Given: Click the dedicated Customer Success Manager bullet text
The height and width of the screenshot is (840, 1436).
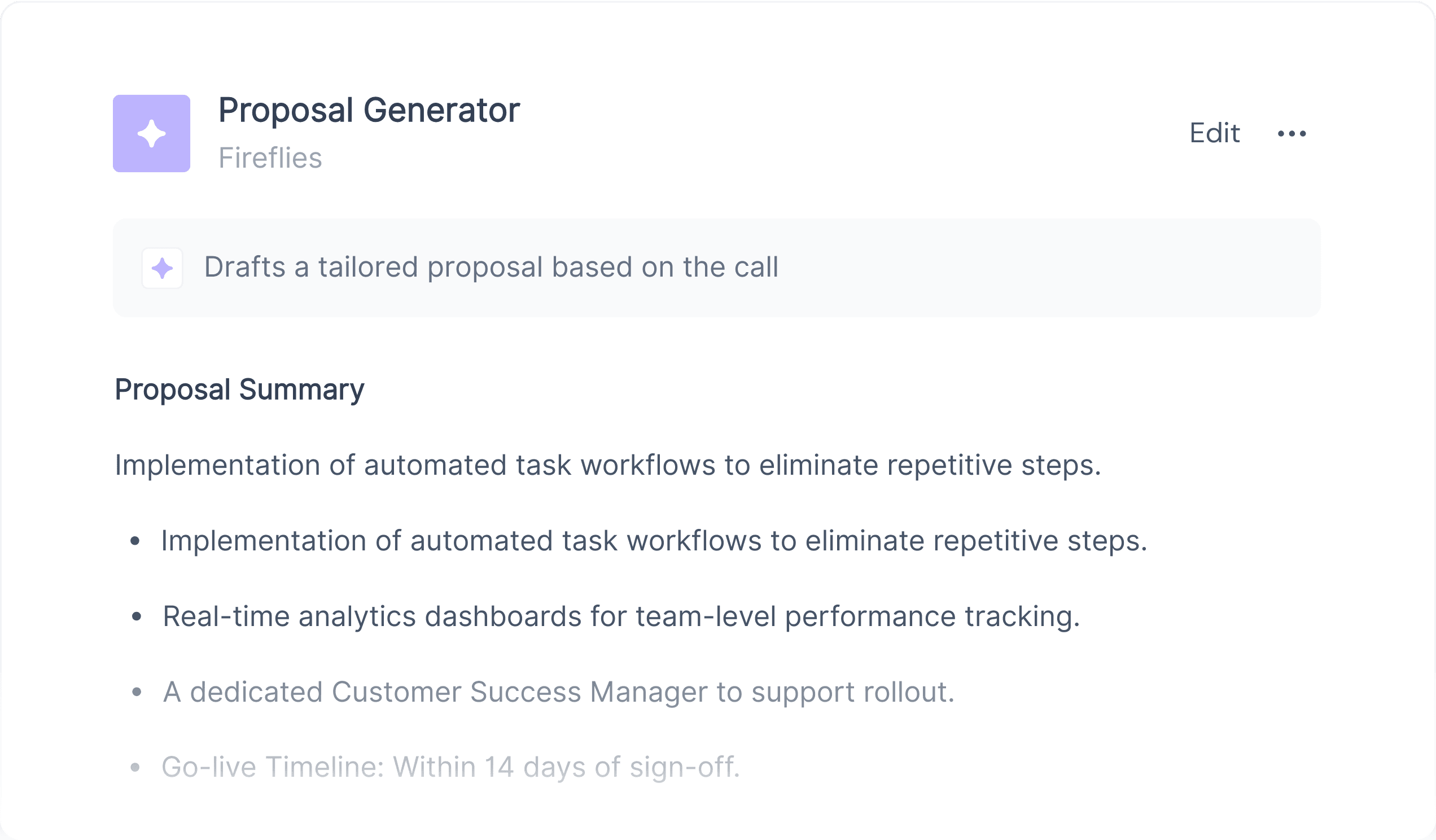Looking at the screenshot, I should click(558, 693).
